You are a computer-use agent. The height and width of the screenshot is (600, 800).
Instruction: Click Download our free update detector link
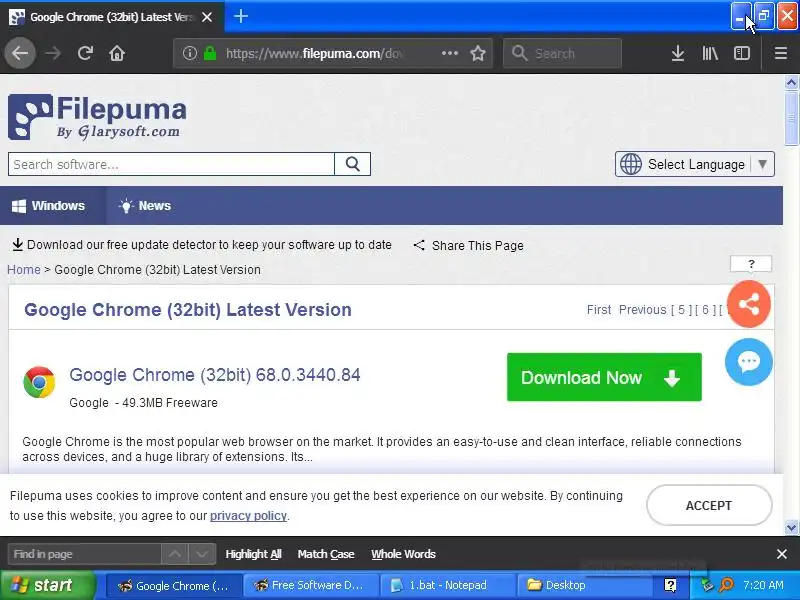(202, 245)
